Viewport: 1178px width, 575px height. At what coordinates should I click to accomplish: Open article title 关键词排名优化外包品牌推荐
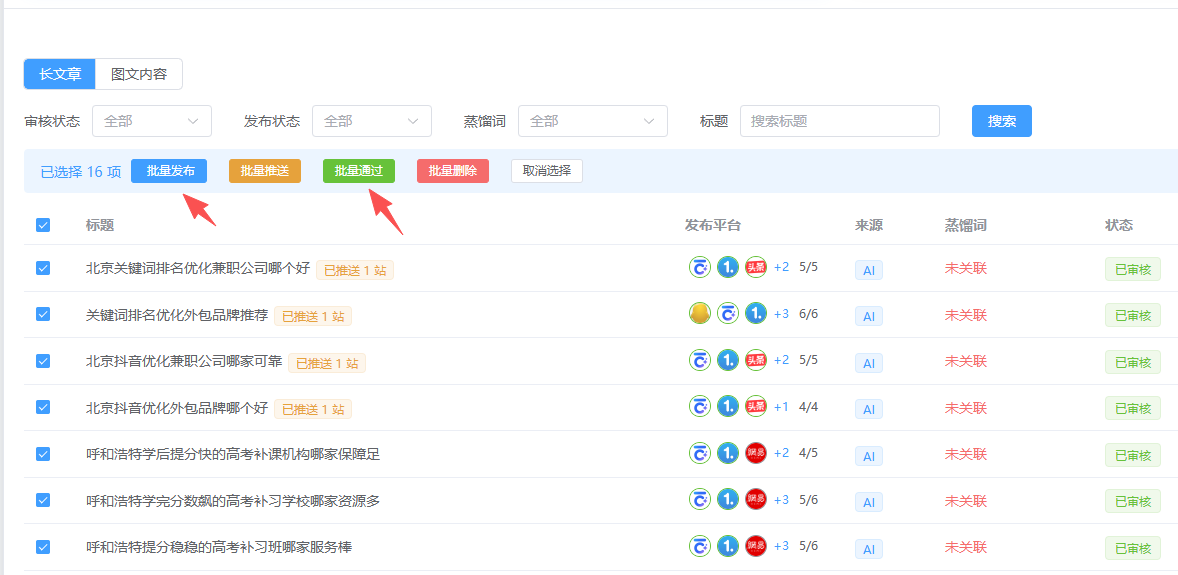pyautogui.click(x=177, y=315)
